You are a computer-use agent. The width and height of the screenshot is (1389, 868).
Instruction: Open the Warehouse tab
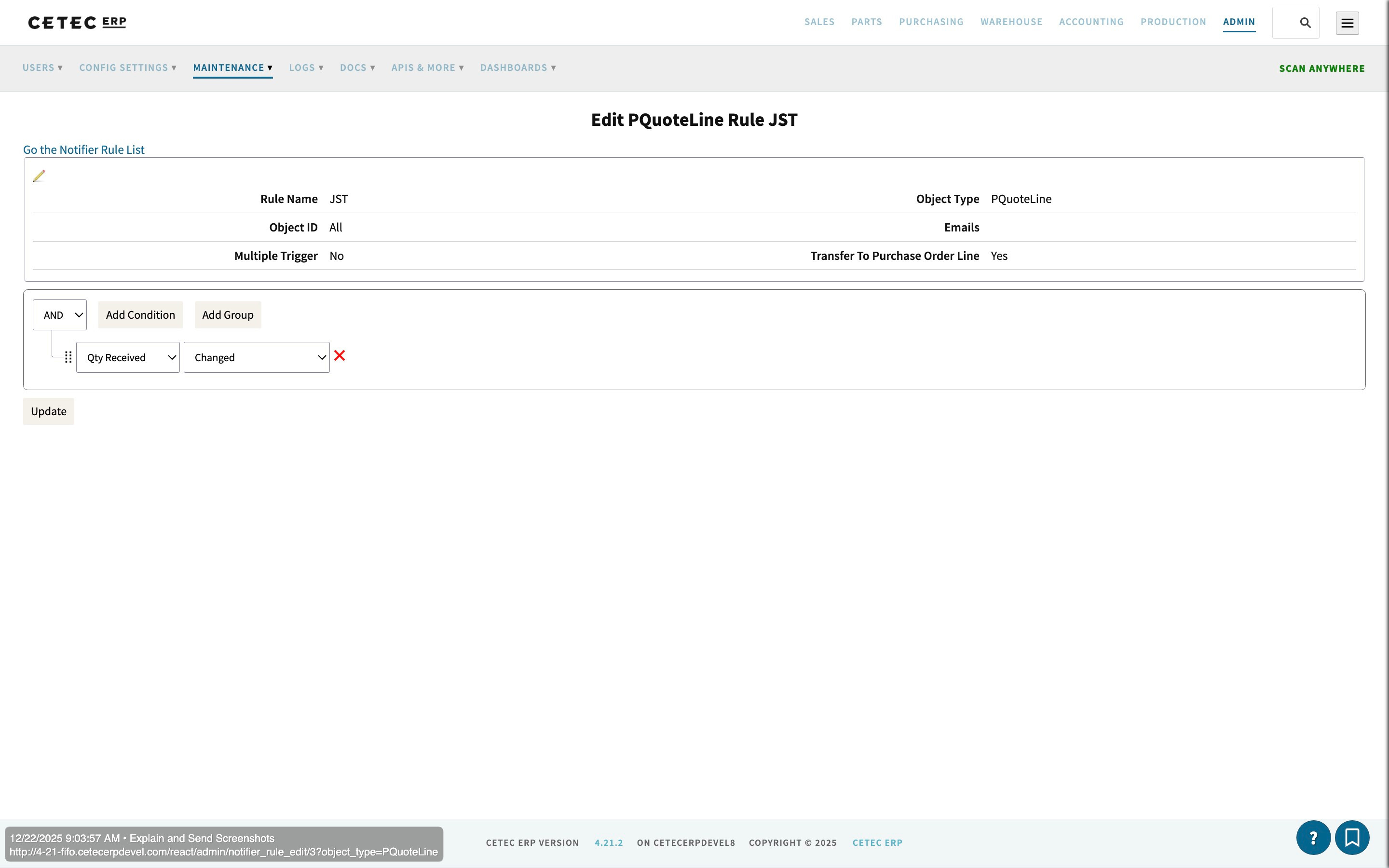(1011, 22)
